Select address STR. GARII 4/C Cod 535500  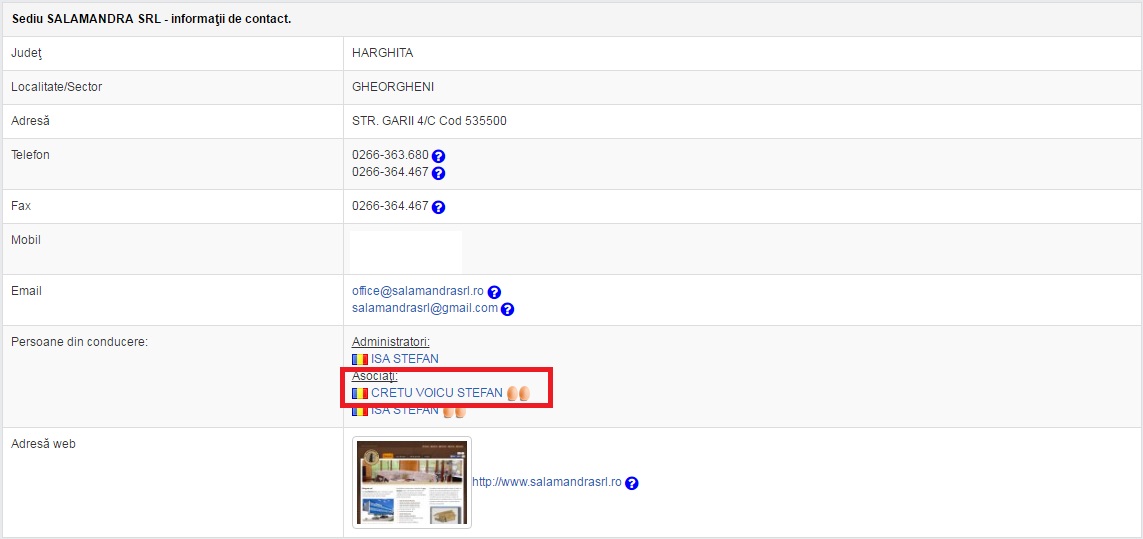(429, 121)
